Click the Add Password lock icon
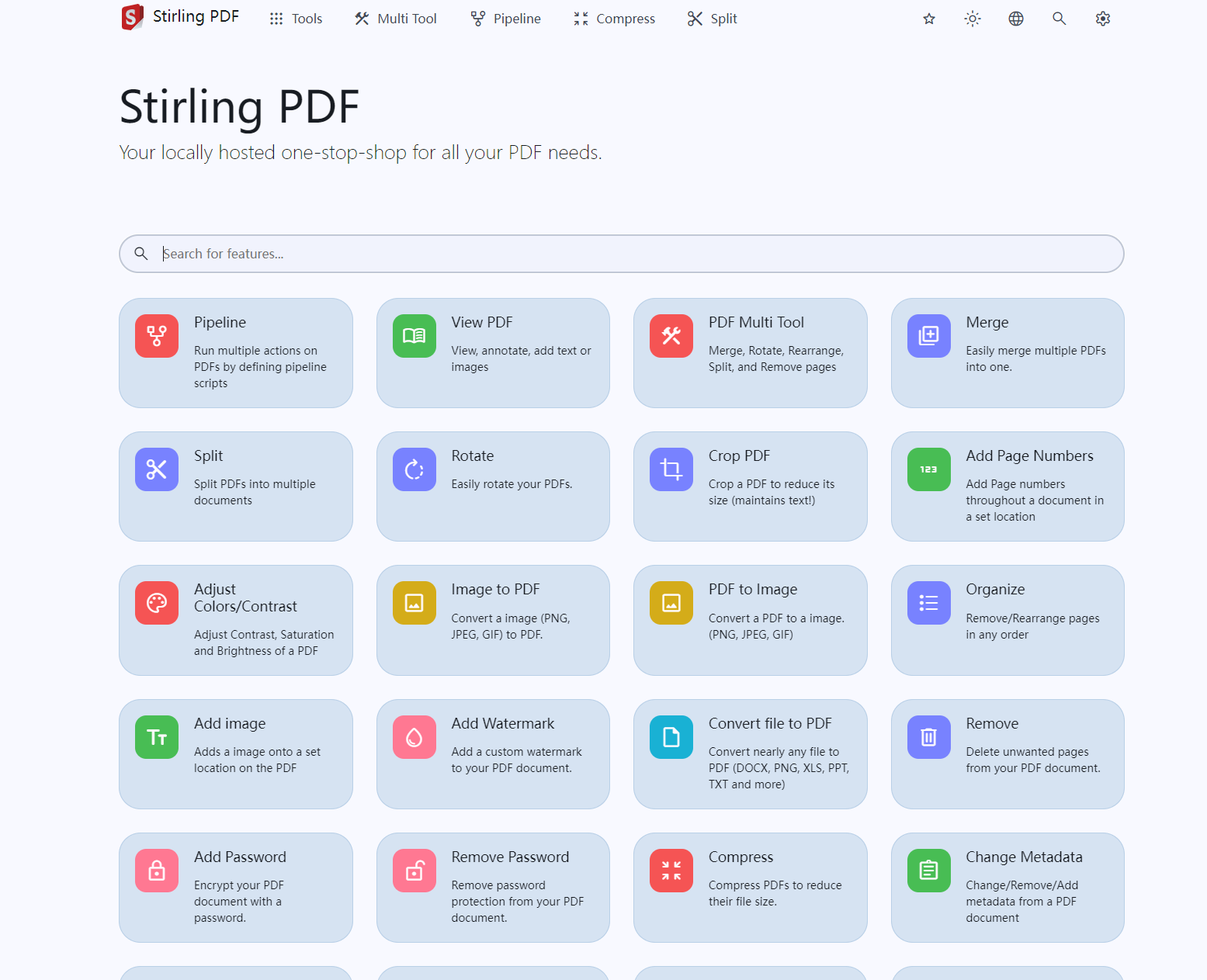Viewport: 1207px width, 980px height. pos(157,871)
